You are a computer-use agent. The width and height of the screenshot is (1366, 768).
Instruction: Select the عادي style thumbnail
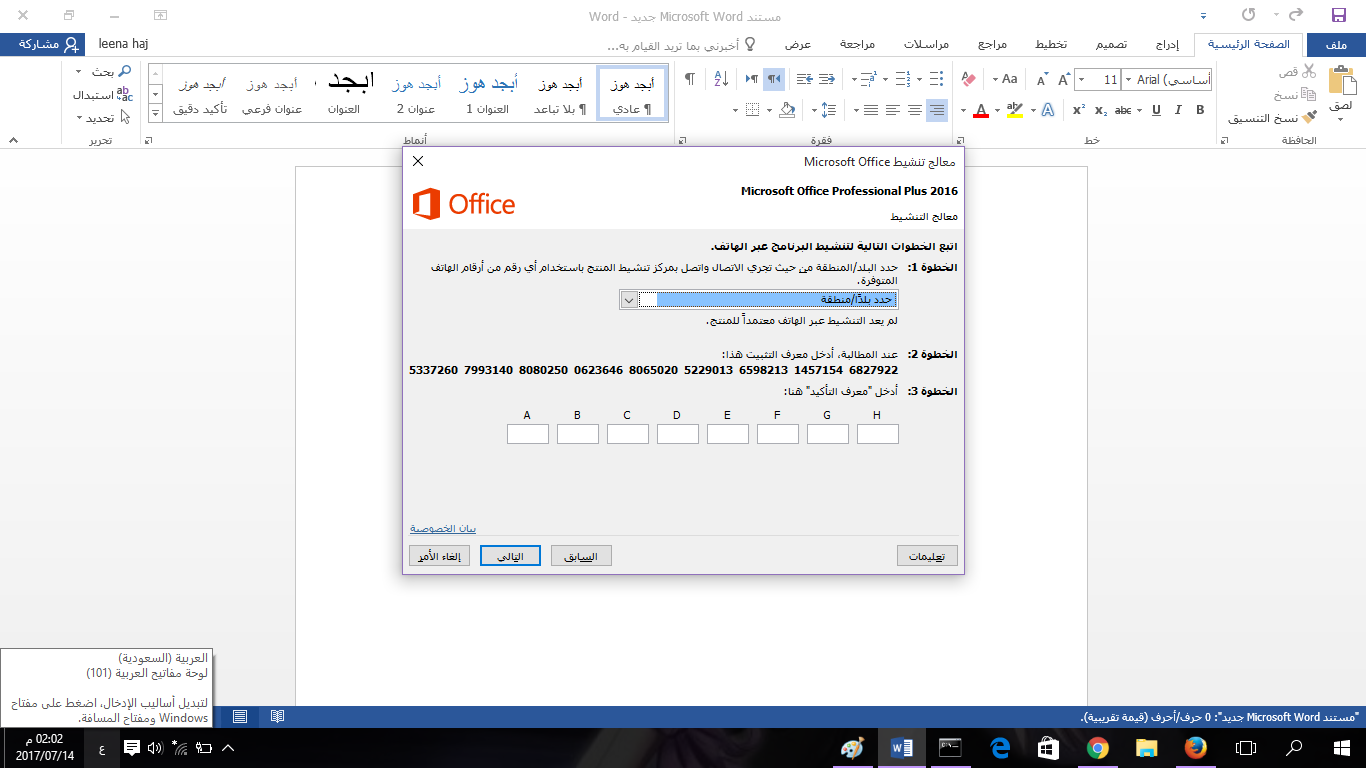(x=632, y=93)
